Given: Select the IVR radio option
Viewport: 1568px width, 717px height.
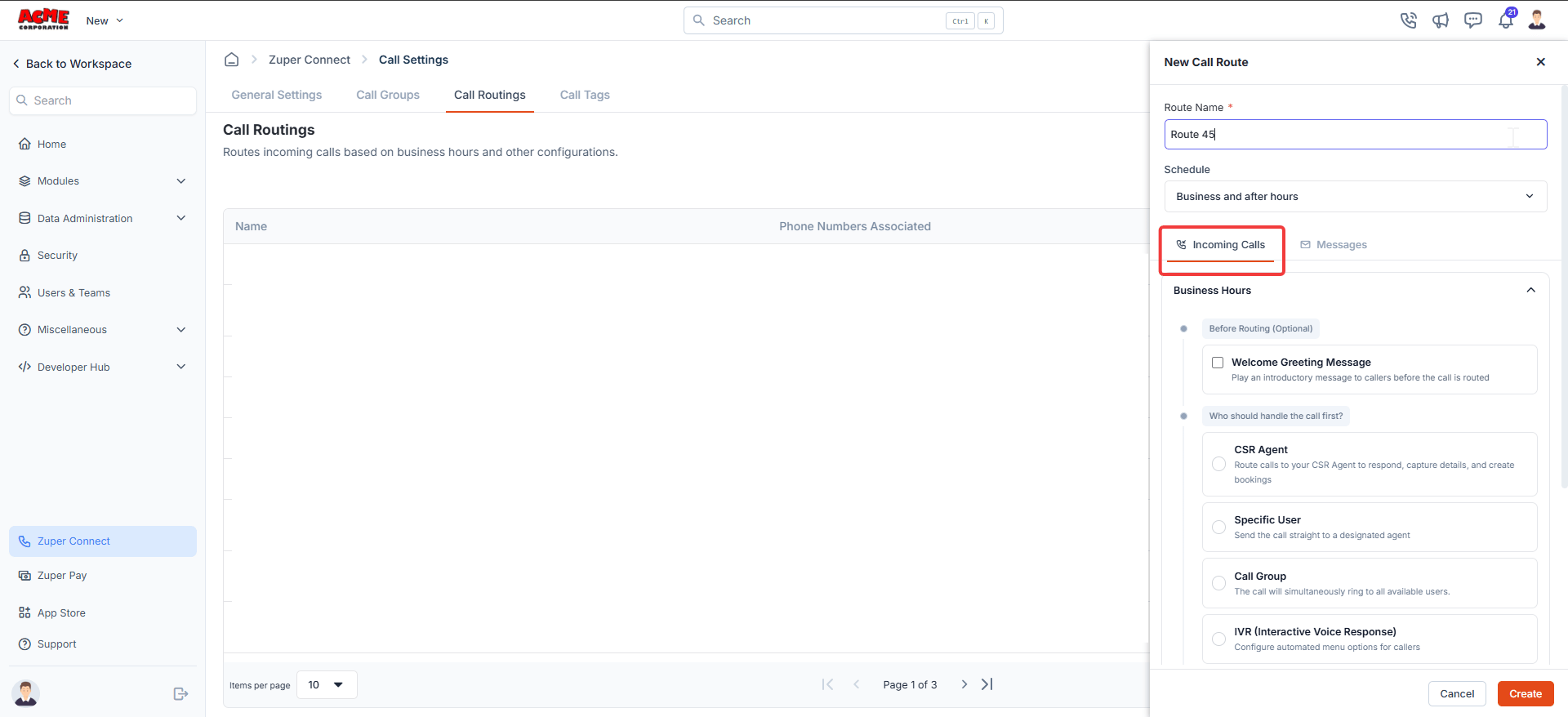Looking at the screenshot, I should tap(1218, 639).
